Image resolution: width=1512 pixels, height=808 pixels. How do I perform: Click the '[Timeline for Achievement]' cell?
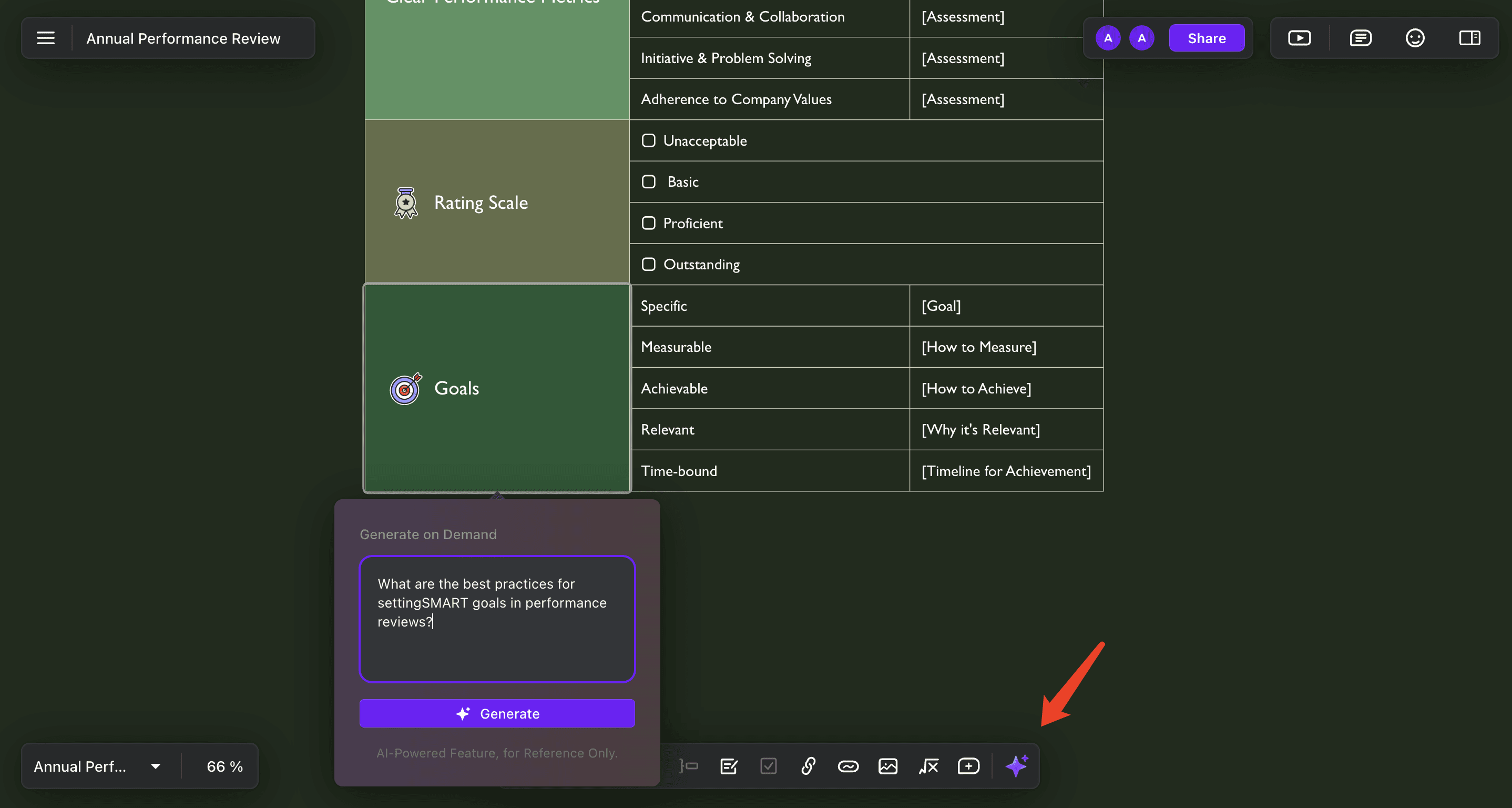click(x=1006, y=471)
